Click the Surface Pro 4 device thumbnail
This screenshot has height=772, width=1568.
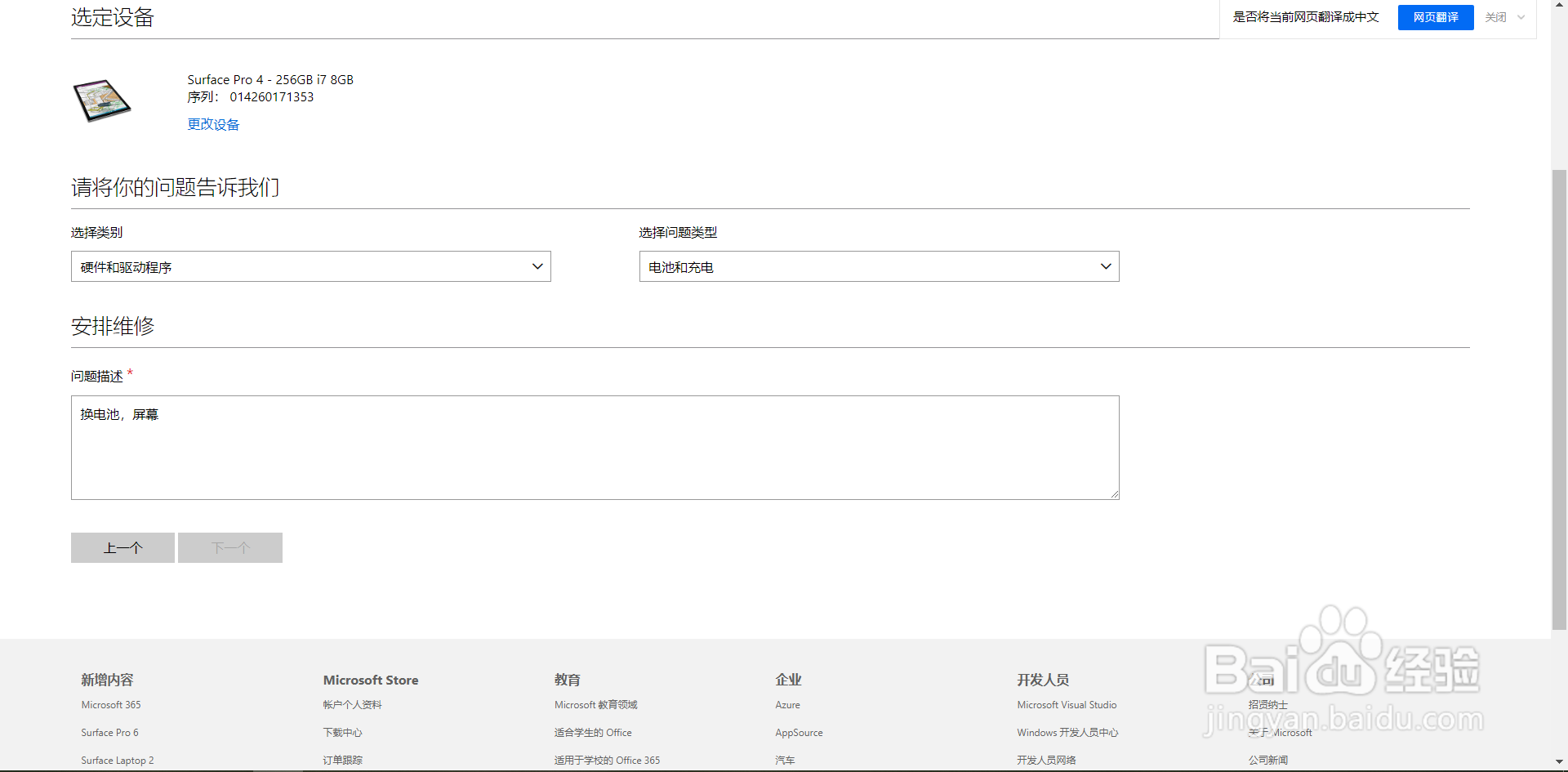coord(102,100)
